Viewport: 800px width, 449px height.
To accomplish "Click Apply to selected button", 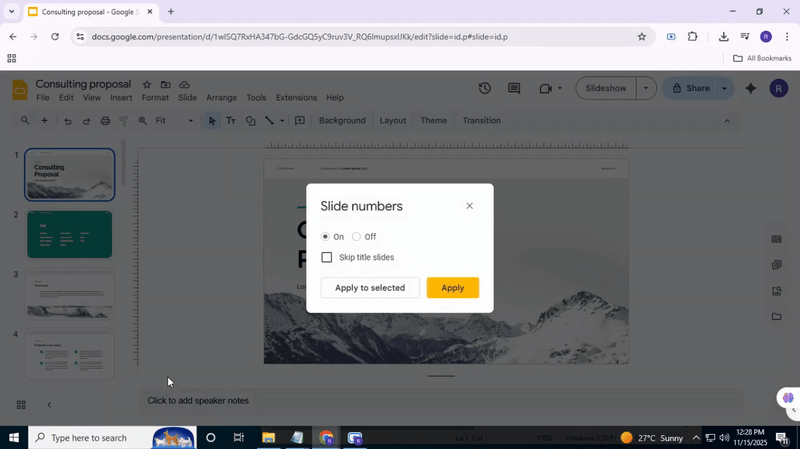I will [369, 288].
